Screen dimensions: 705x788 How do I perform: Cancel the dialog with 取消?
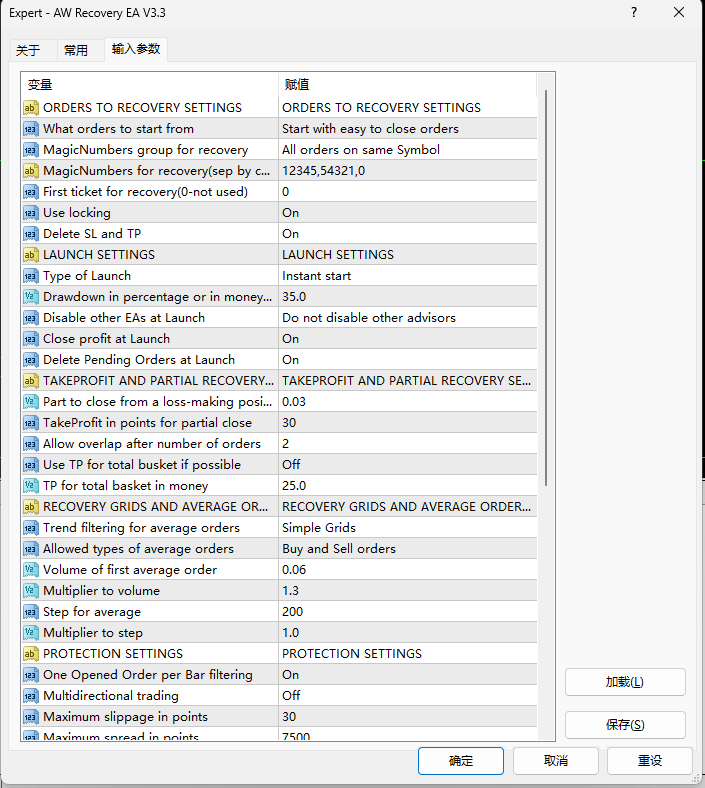click(x=556, y=761)
